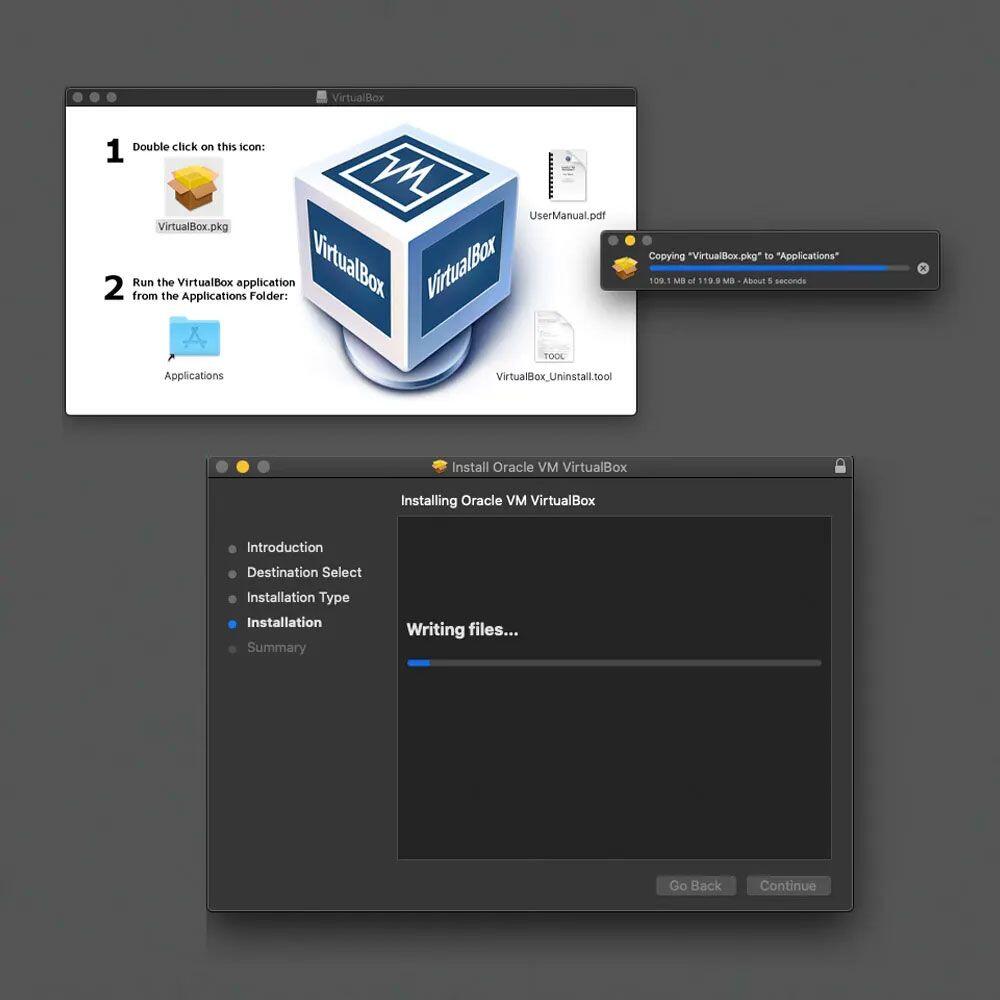The height and width of the screenshot is (1000, 1000).
Task: Open the UserManual.pdf document icon
Action: point(567,175)
